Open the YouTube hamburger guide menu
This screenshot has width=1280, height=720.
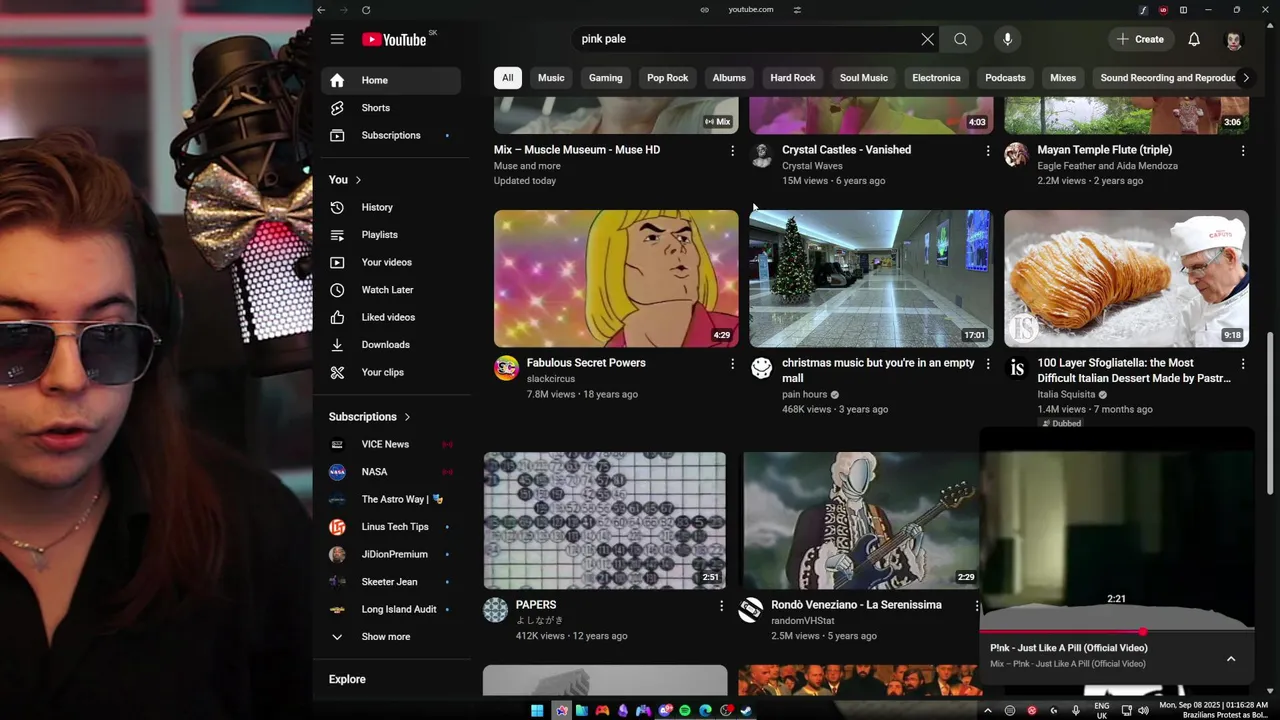337,39
